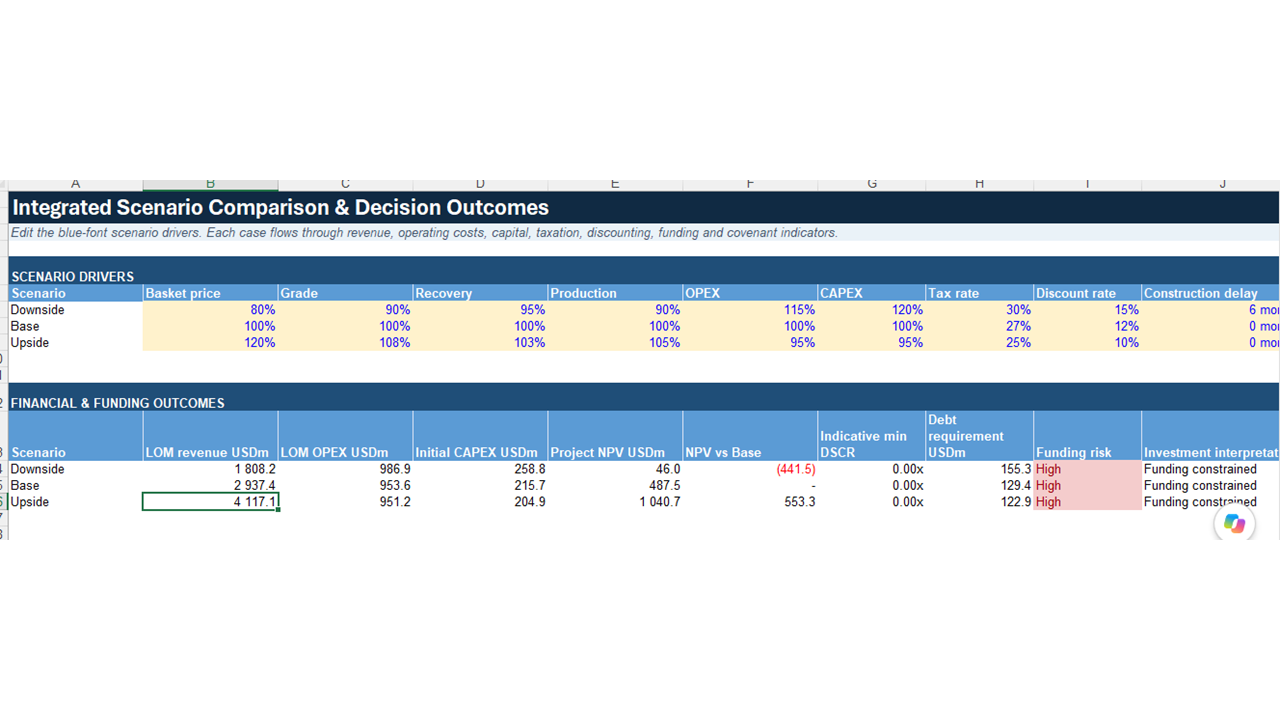Screen dimensions: 1280x720
Task: Click the Upside basket price 120% cell
Action: tap(210, 343)
